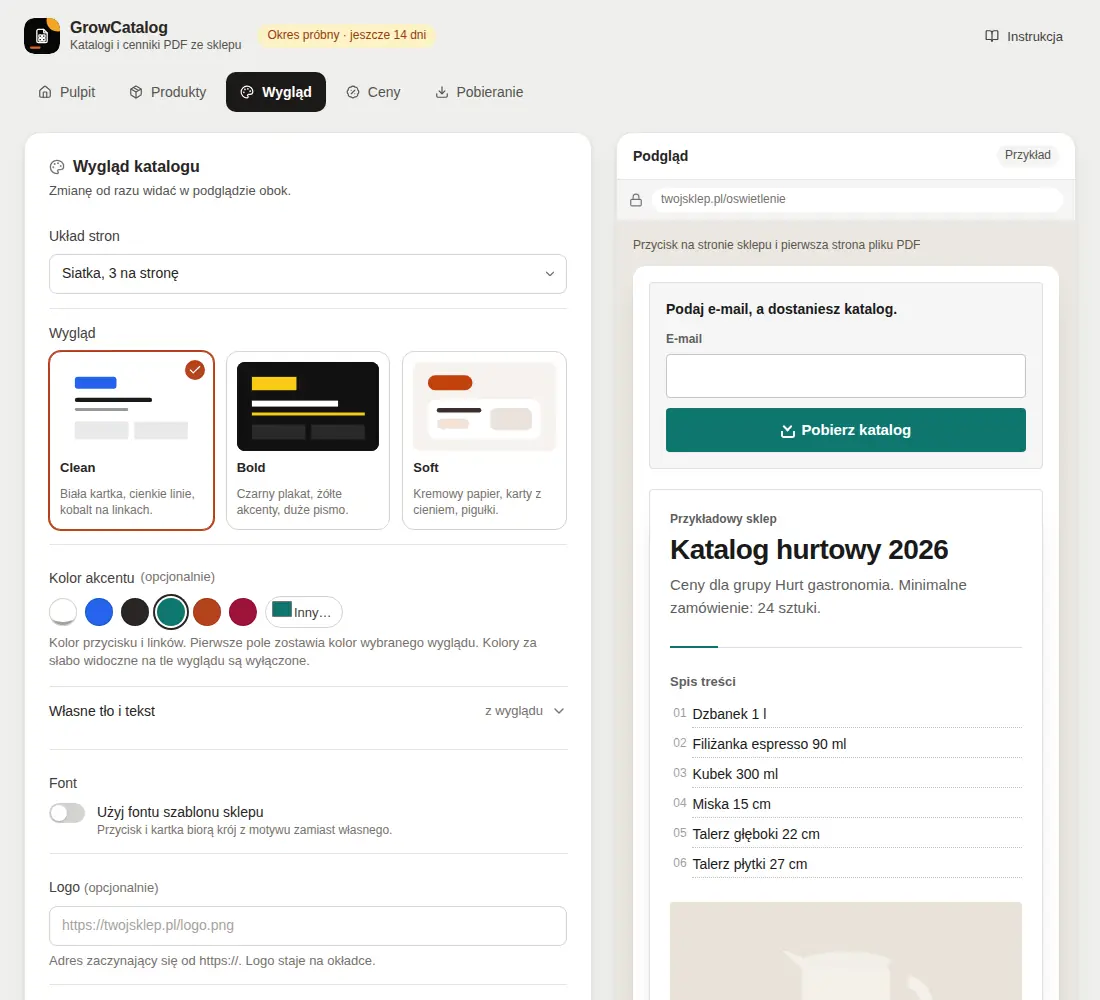This screenshot has height=1000, width=1100.
Task: Click the product image thumbnail in preview
Action: coord(845,951)
